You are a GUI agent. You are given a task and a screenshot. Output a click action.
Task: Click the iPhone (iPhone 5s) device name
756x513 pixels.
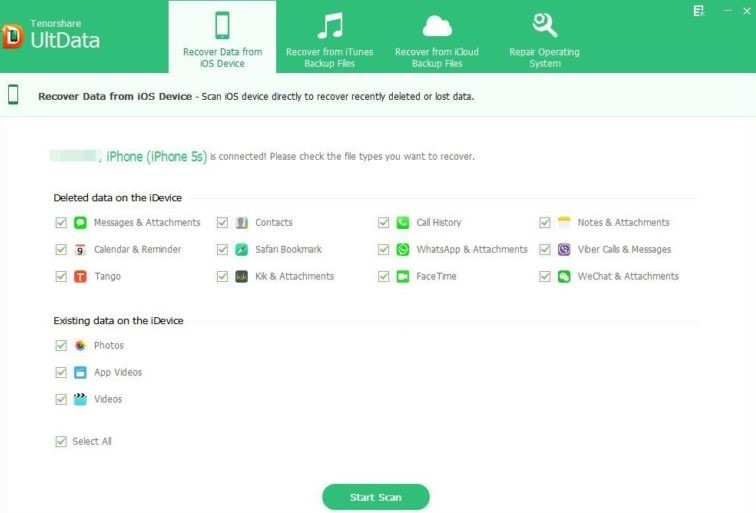156,157
